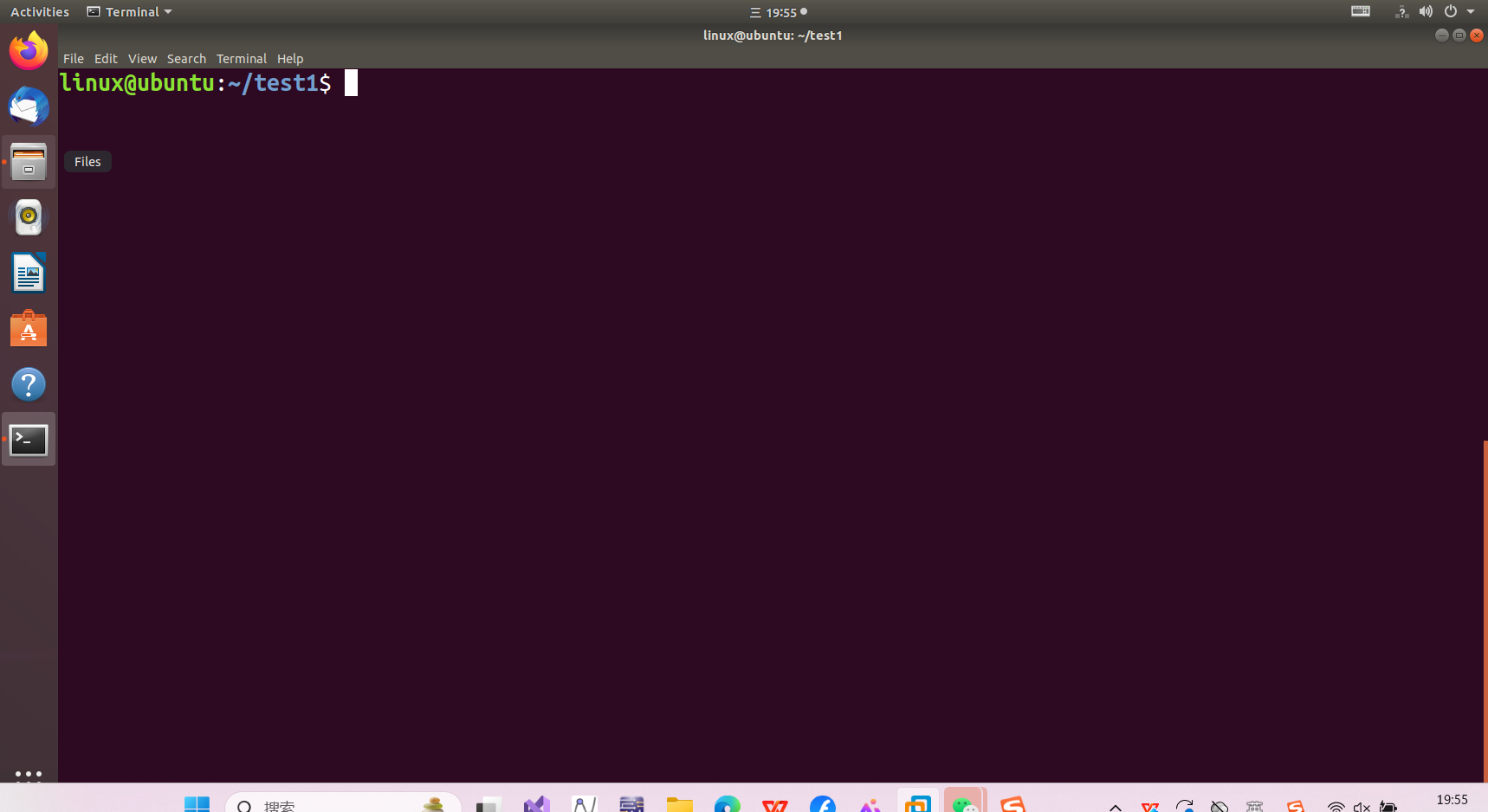Open the system status menu arrow top right
Image resolution: width=1488 pixels, height=812 pixels.
[x=1472, y=11]
